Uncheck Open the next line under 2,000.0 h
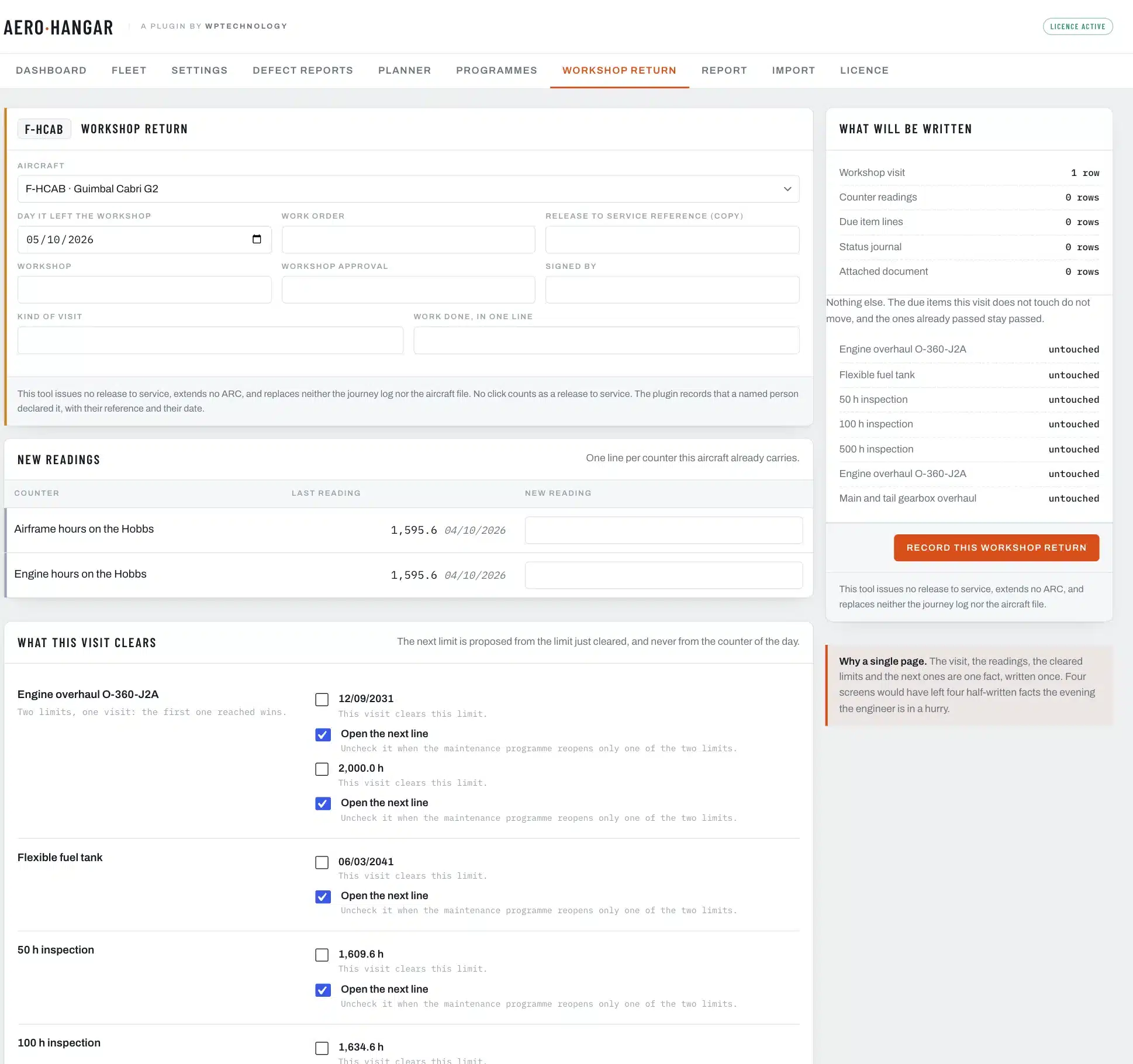 pyautogui.click(x=323, y=803)
